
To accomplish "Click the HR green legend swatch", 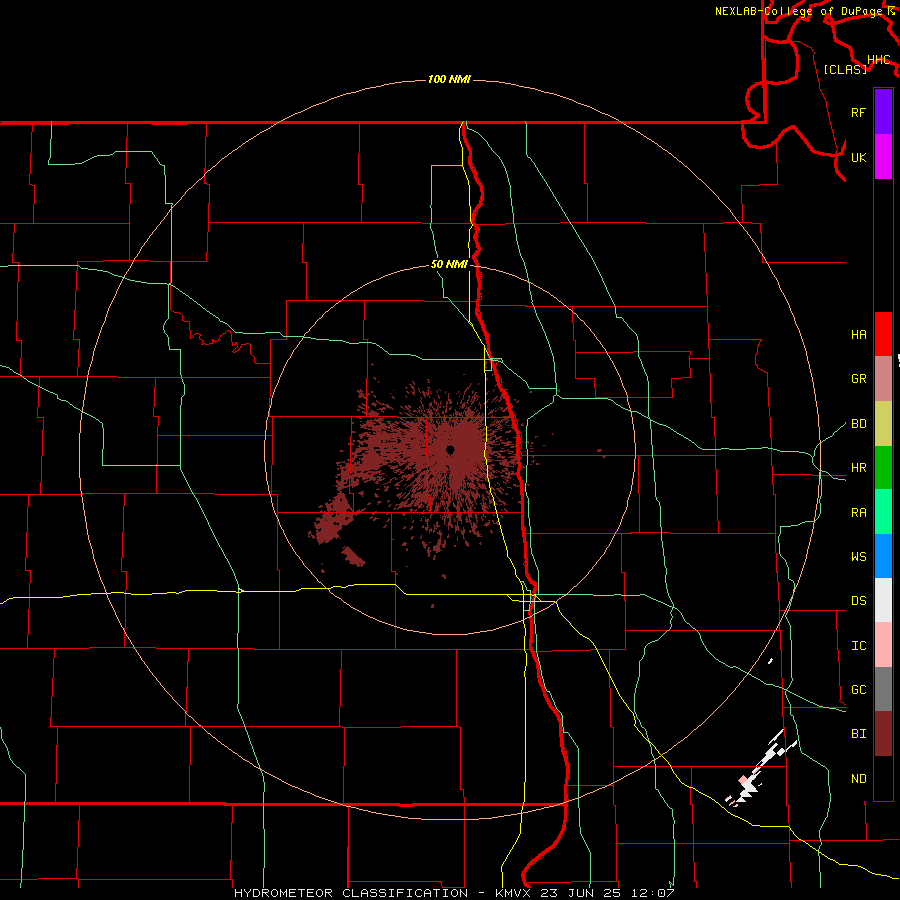I will pos(883,468).
